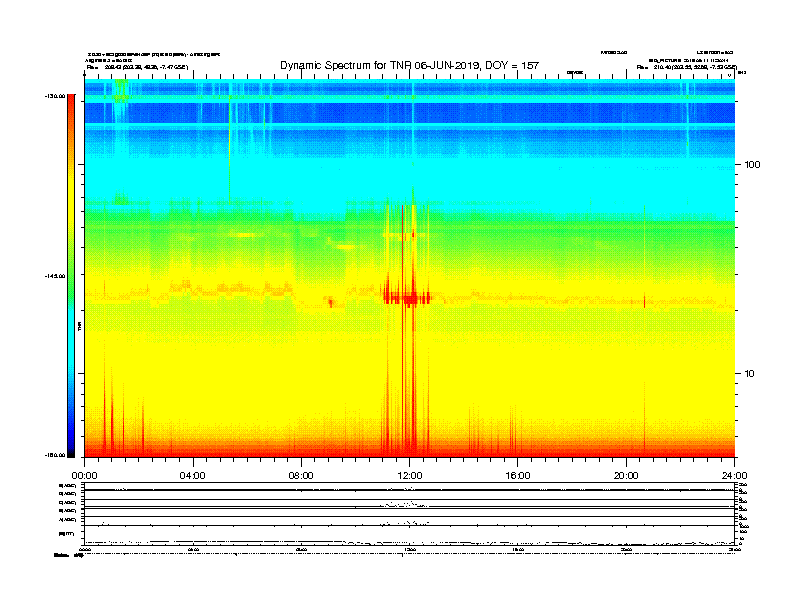
Task: Click the '20:00' time axis label
Action: point(626,476)
